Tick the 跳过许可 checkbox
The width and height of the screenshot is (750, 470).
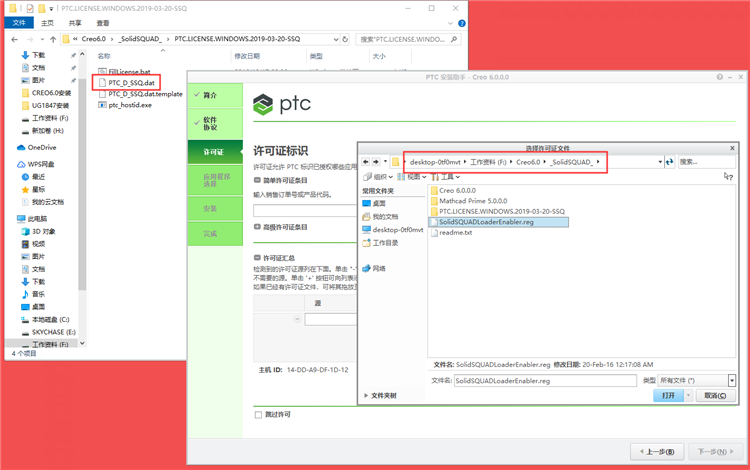tap(258, 415)
